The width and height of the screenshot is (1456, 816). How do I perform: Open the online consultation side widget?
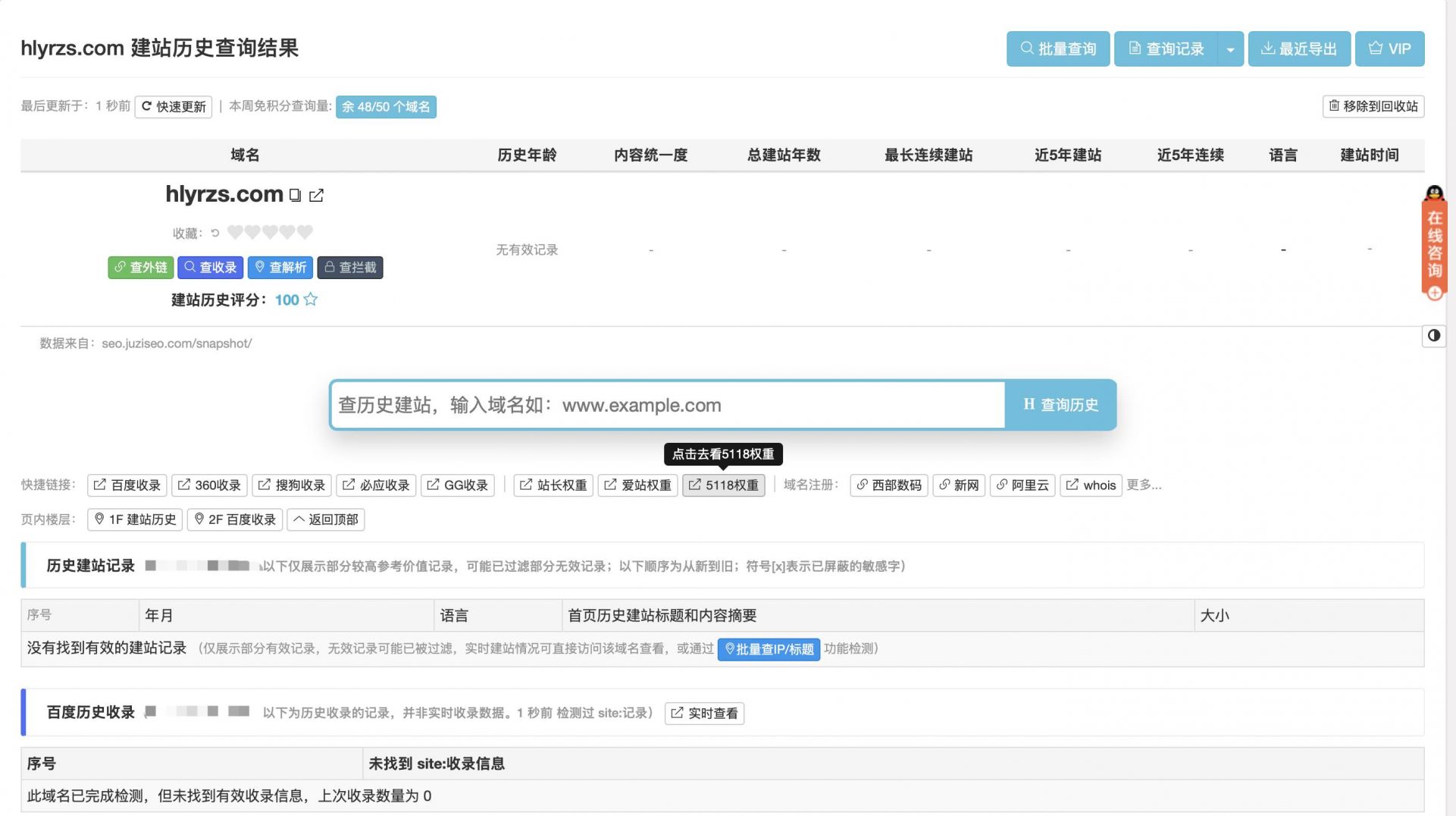1434,243
